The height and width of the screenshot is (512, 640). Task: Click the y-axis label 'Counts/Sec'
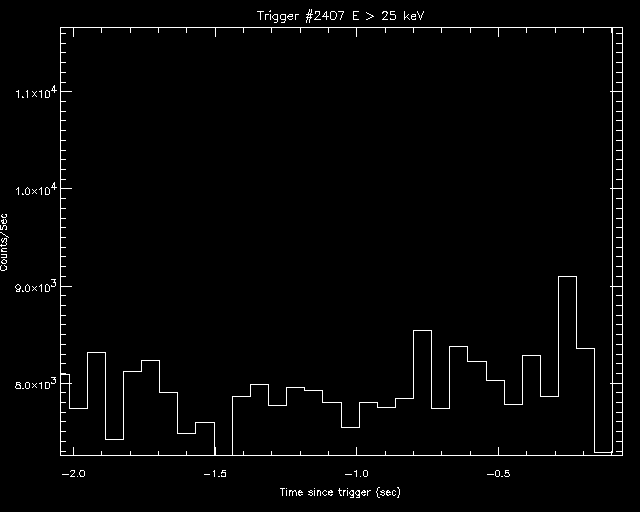[x=4, y=242]
